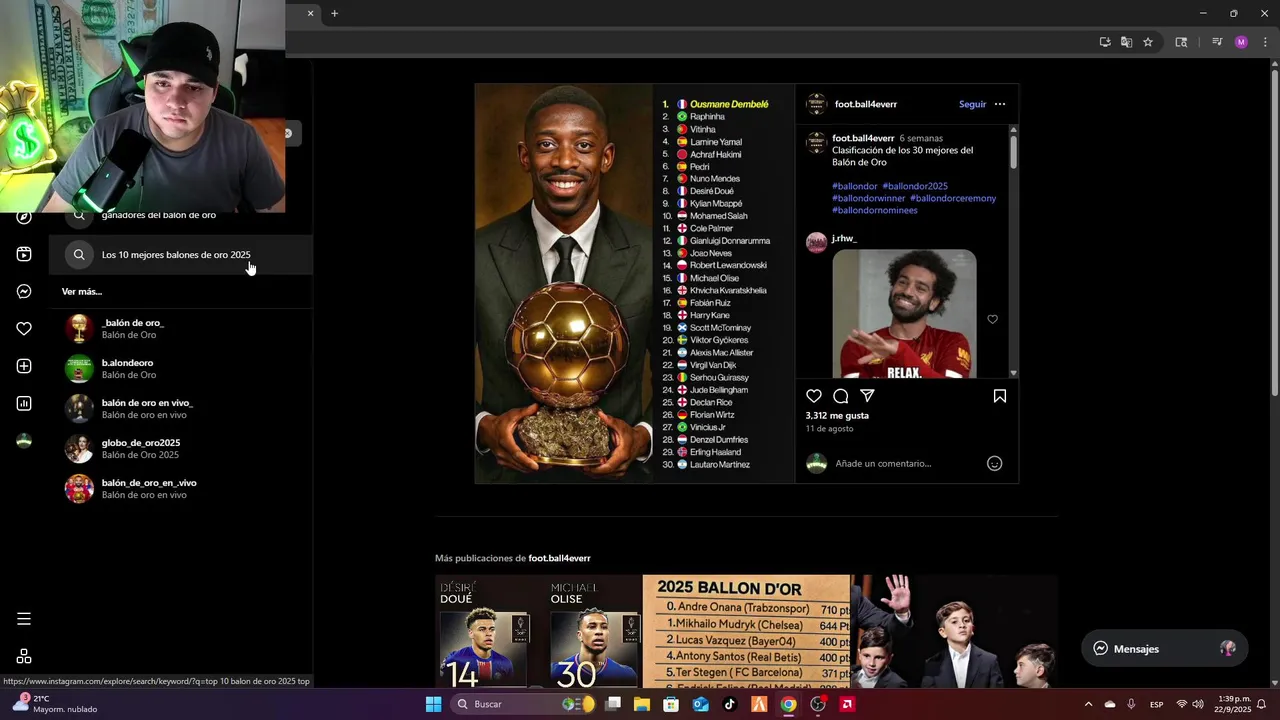This screenshot has width=1280, height=720.
Task: Open the Chrome profile avatar M
Action: click(1241, 42)
